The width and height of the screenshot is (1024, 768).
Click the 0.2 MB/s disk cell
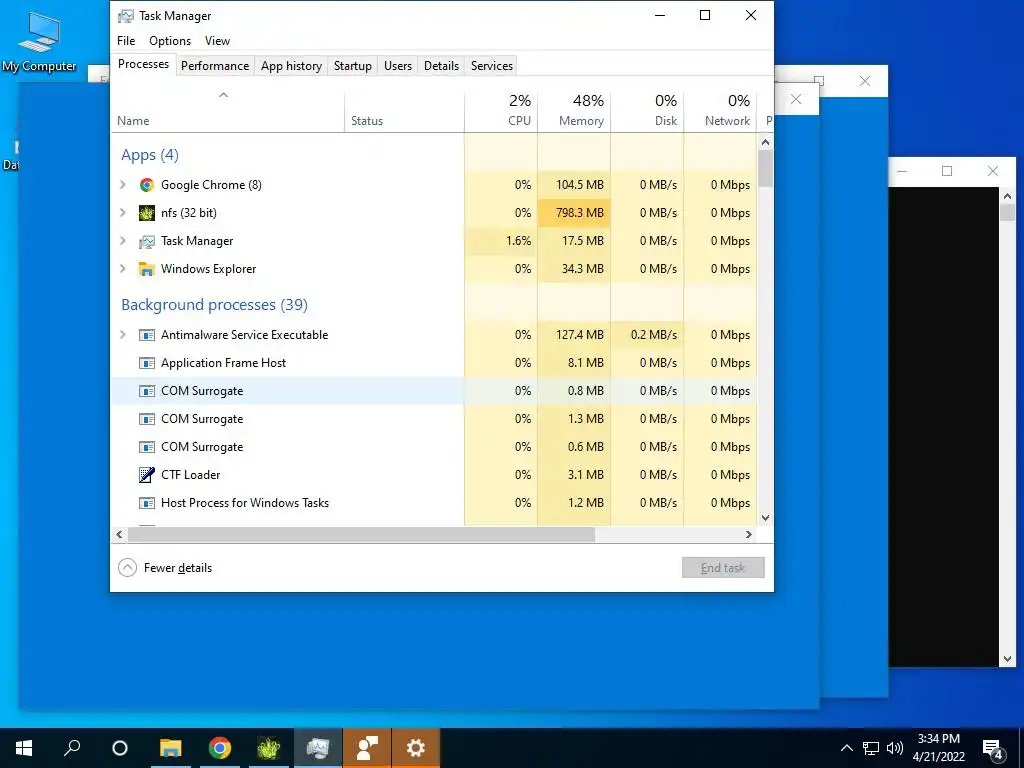pos(647,335)
